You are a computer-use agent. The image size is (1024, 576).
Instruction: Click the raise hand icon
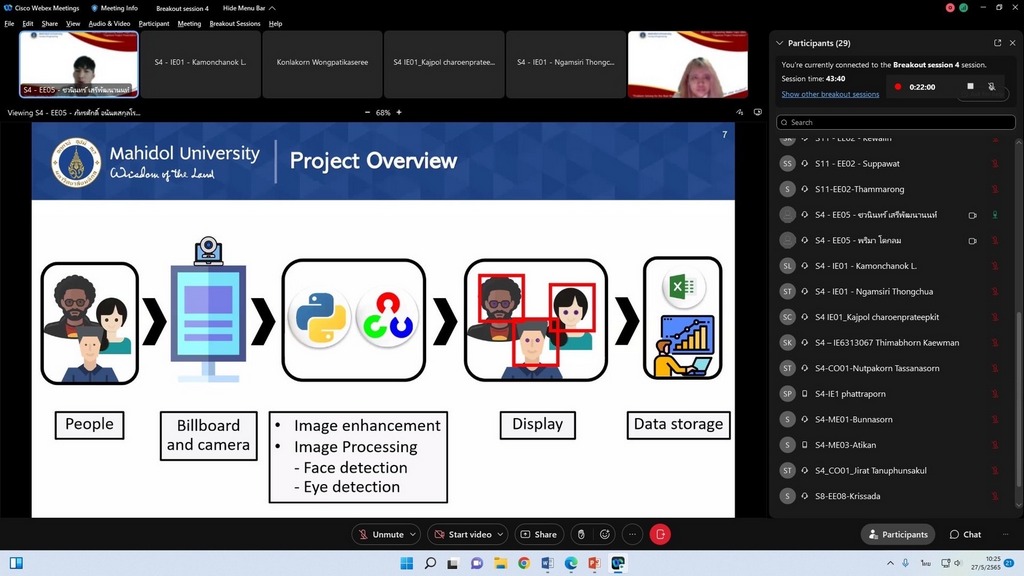[579, 534]
